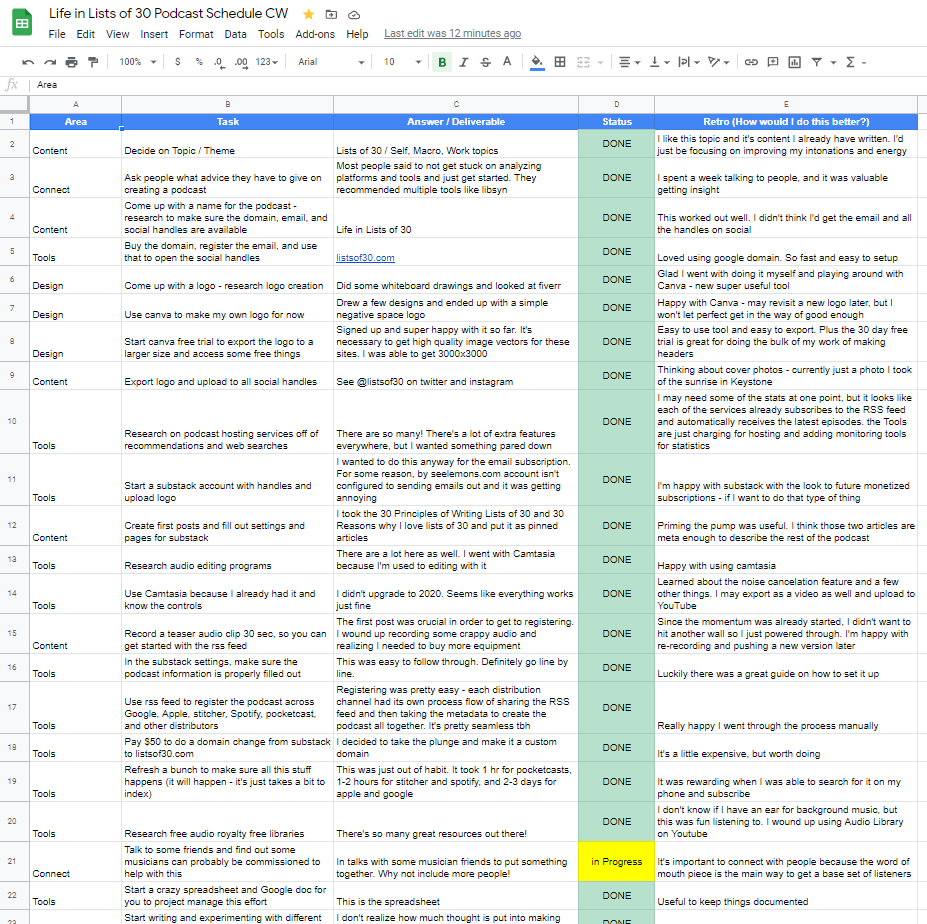Select the Paint format tool

pos(93,62)
